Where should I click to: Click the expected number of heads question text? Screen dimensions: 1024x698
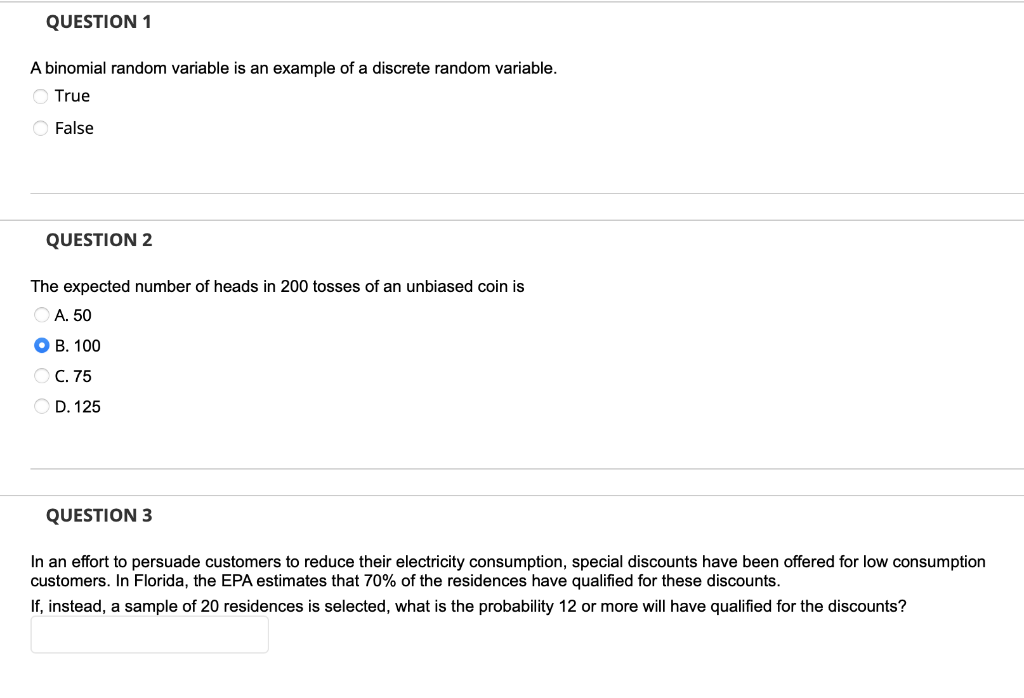pos(278,286)
